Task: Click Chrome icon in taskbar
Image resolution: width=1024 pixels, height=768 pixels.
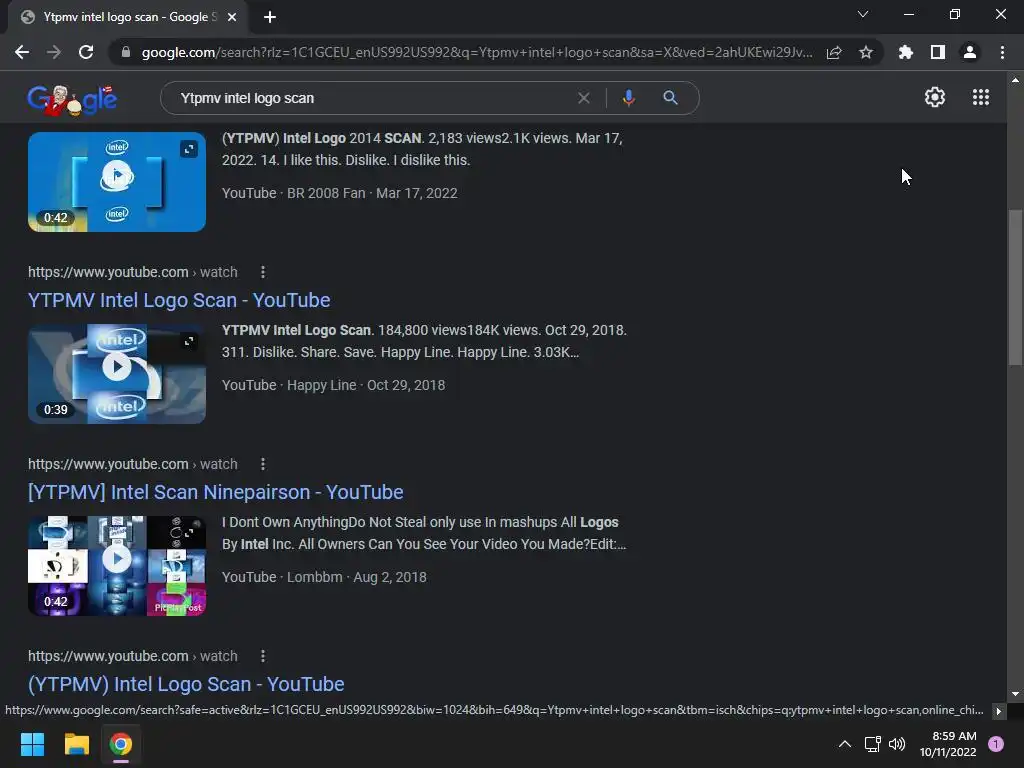Action: 121,744
